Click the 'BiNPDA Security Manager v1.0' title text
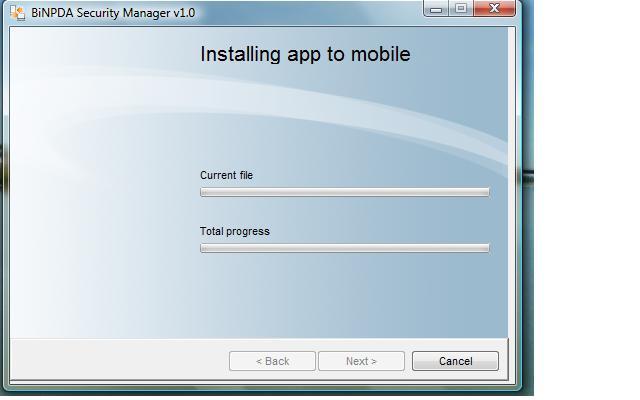640x400 pixels. pos(113,13)
